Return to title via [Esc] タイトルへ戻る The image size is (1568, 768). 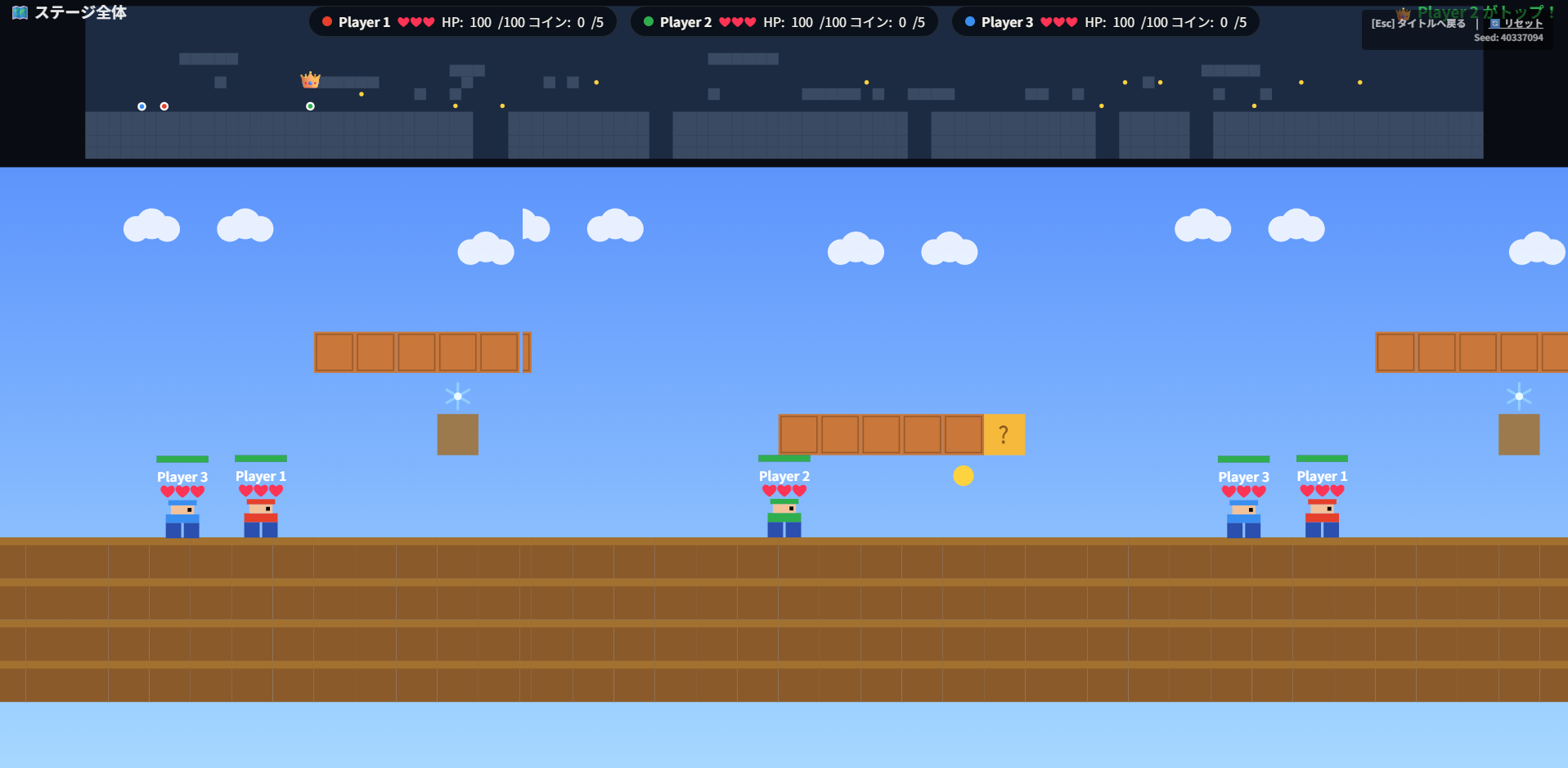coord(1418,24)
